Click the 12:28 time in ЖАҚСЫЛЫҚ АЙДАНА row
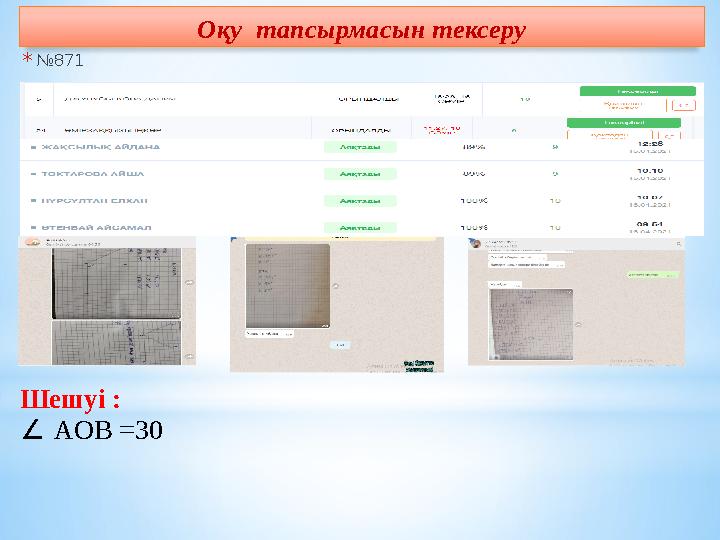 pos(650,144)
